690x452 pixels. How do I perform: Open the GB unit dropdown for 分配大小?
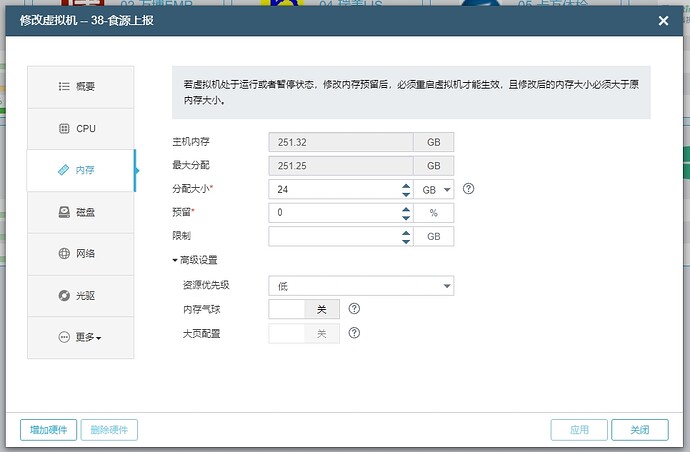pyautogui.click(x=436, y=189)
